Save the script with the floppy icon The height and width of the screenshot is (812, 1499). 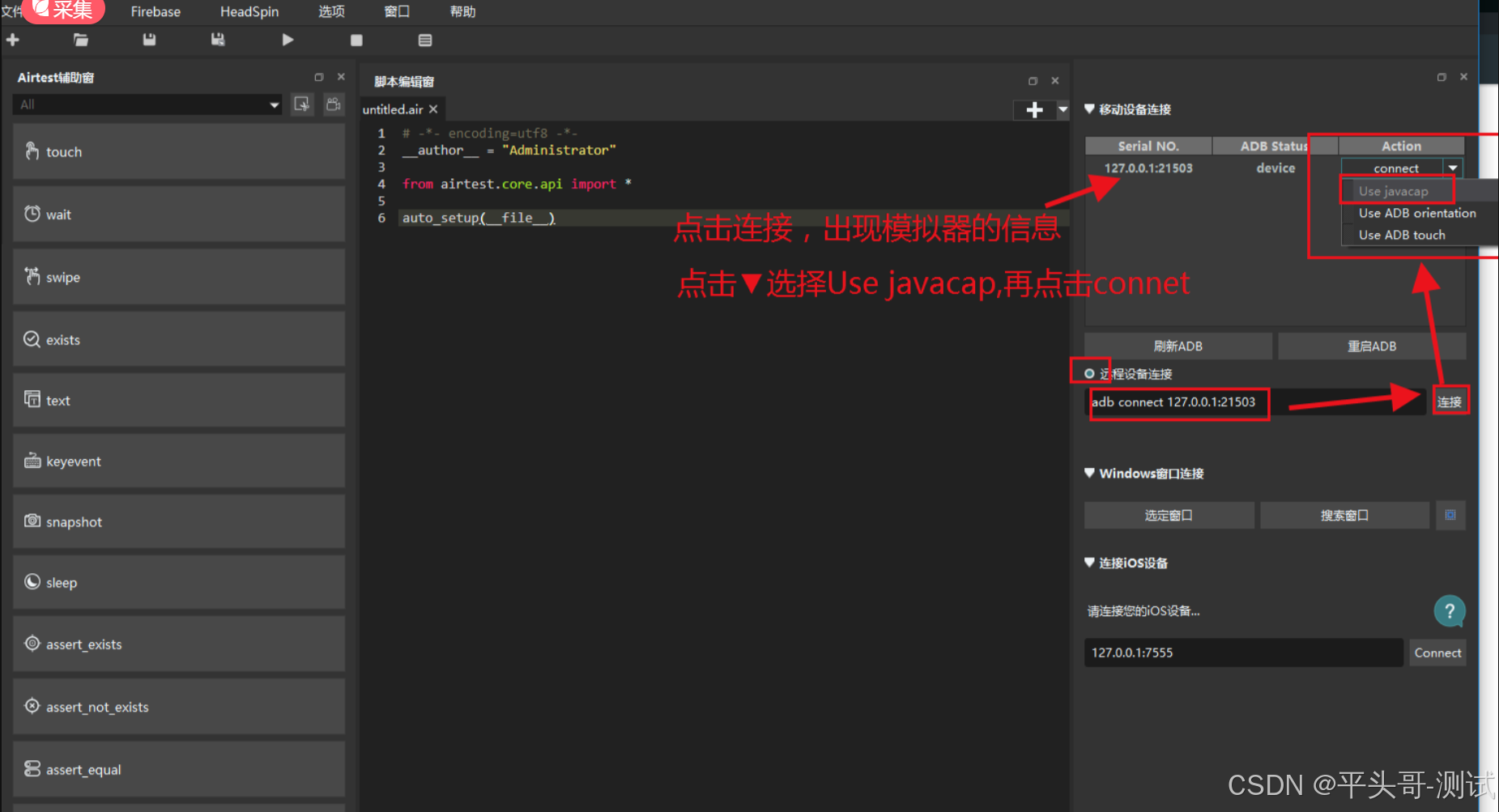tap(149, 40)
